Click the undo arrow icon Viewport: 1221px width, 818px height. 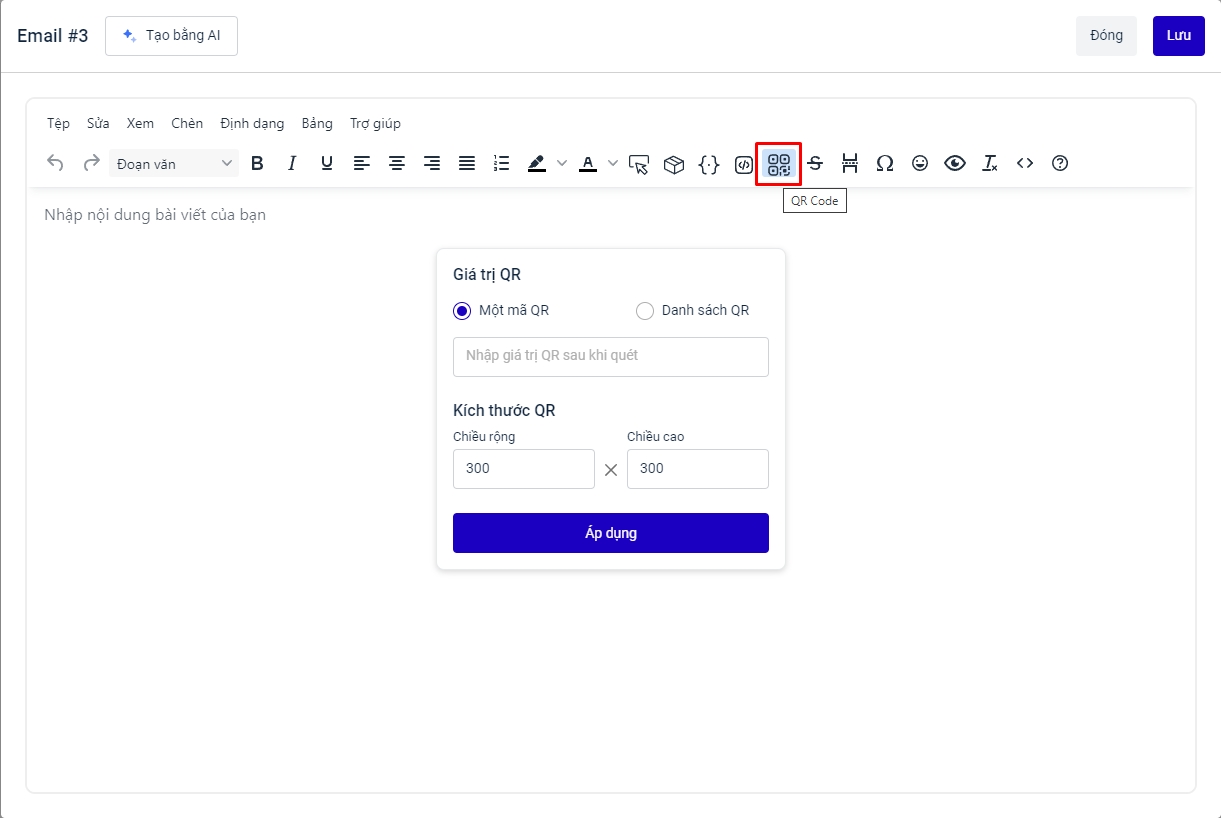click(56, 164)
